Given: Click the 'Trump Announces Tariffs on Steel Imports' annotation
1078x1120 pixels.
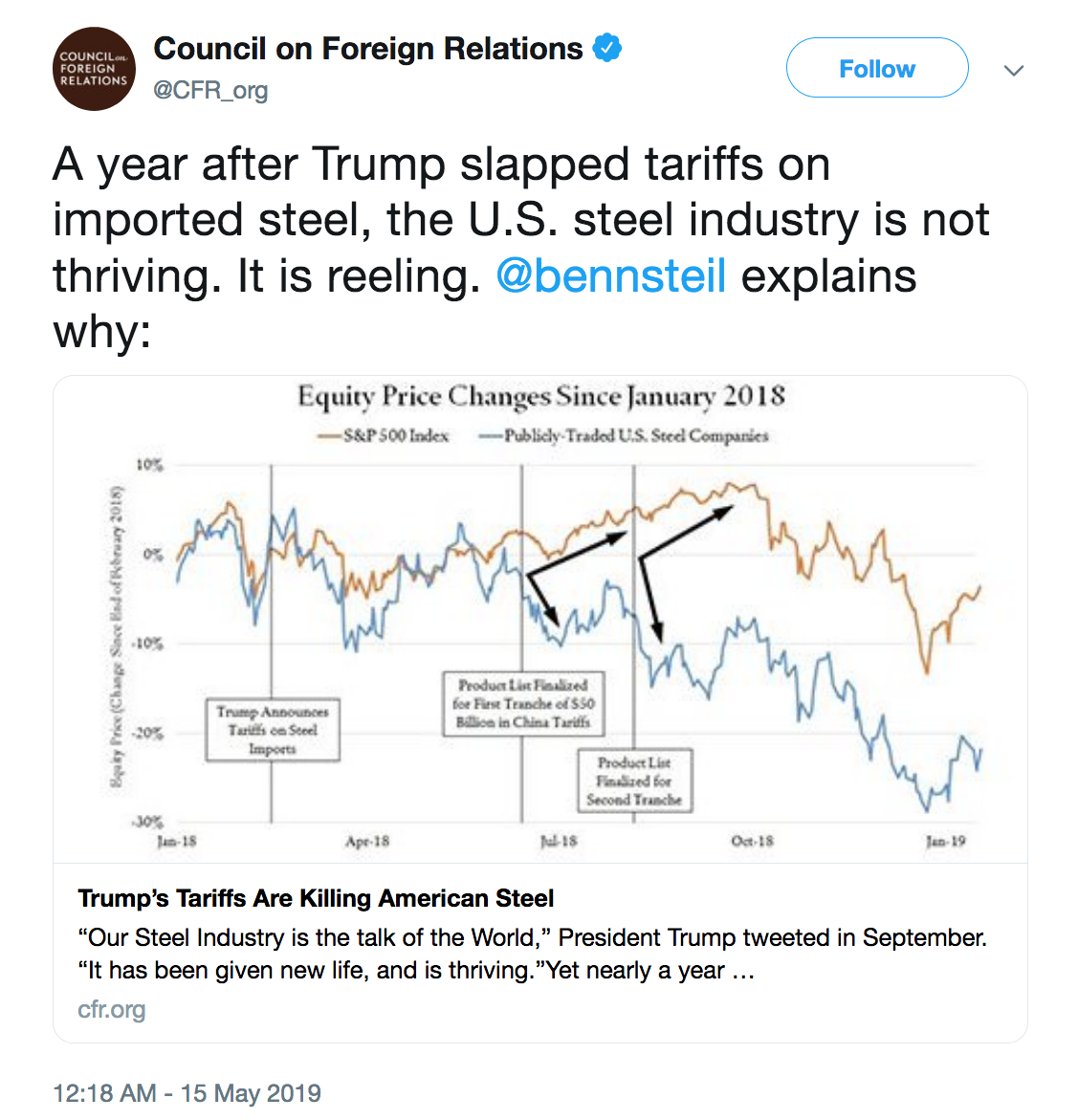Looking at the screenshot, I should [273, 730].
